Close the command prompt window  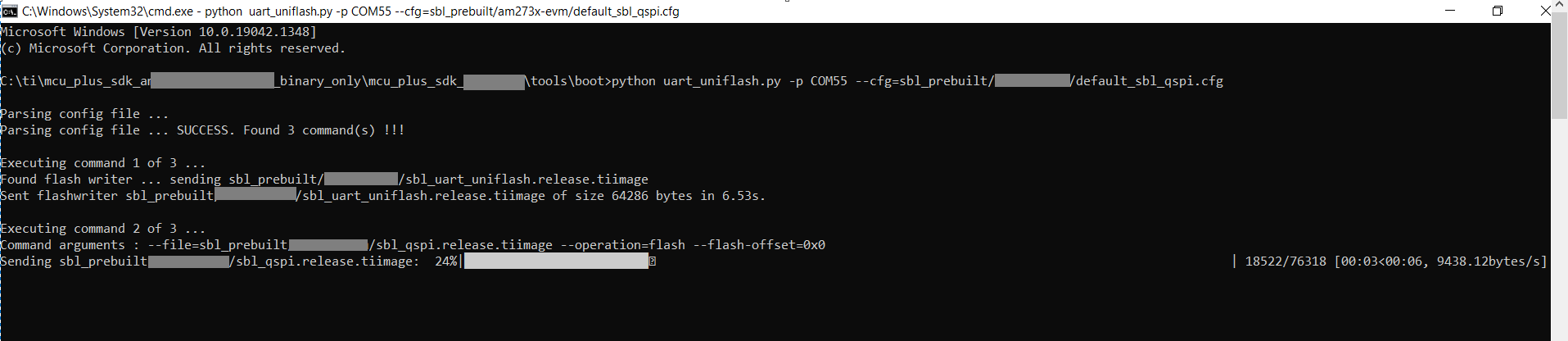(1545, 11)
